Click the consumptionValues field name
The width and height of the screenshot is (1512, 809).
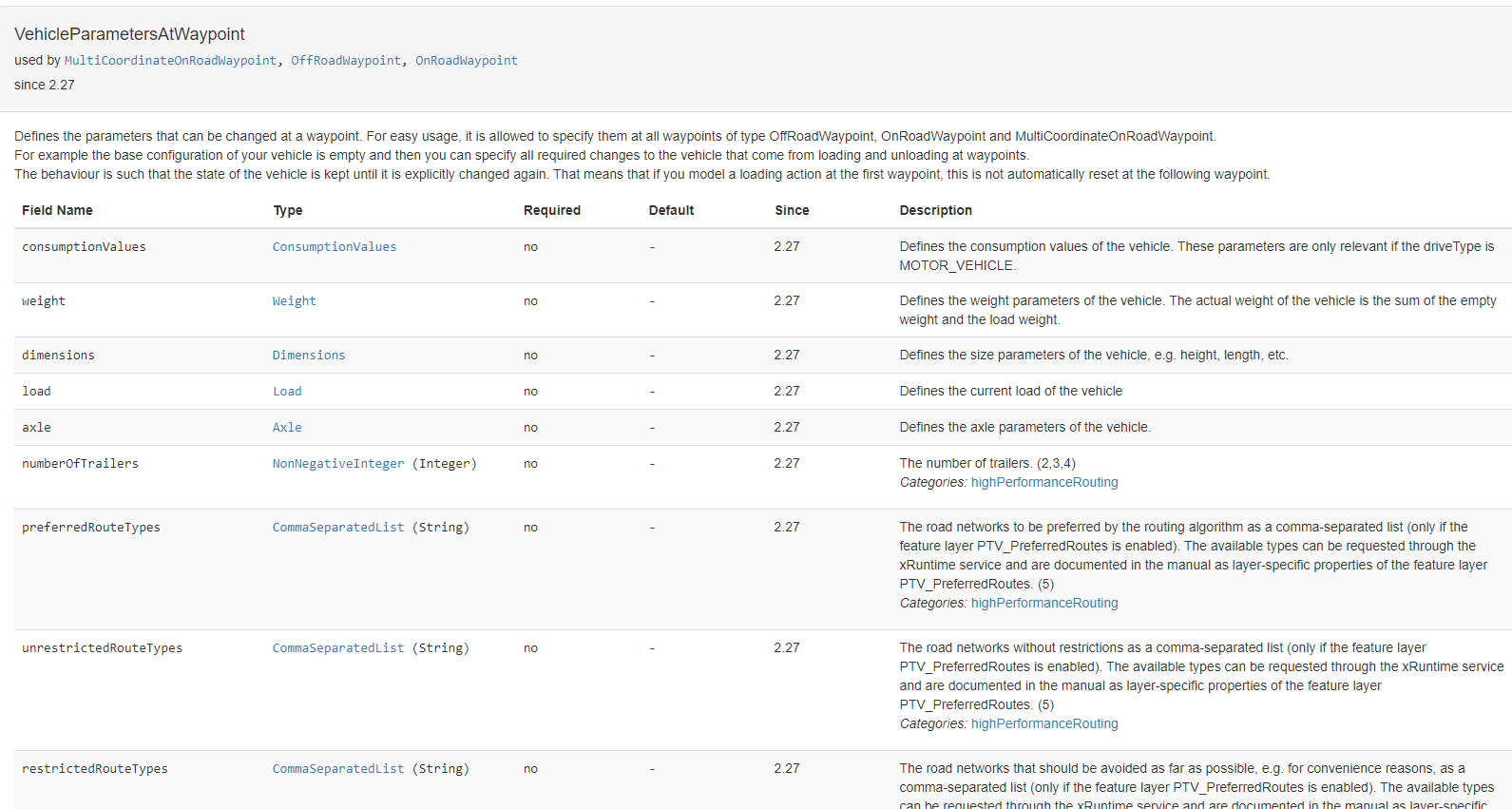click(84, 247)
